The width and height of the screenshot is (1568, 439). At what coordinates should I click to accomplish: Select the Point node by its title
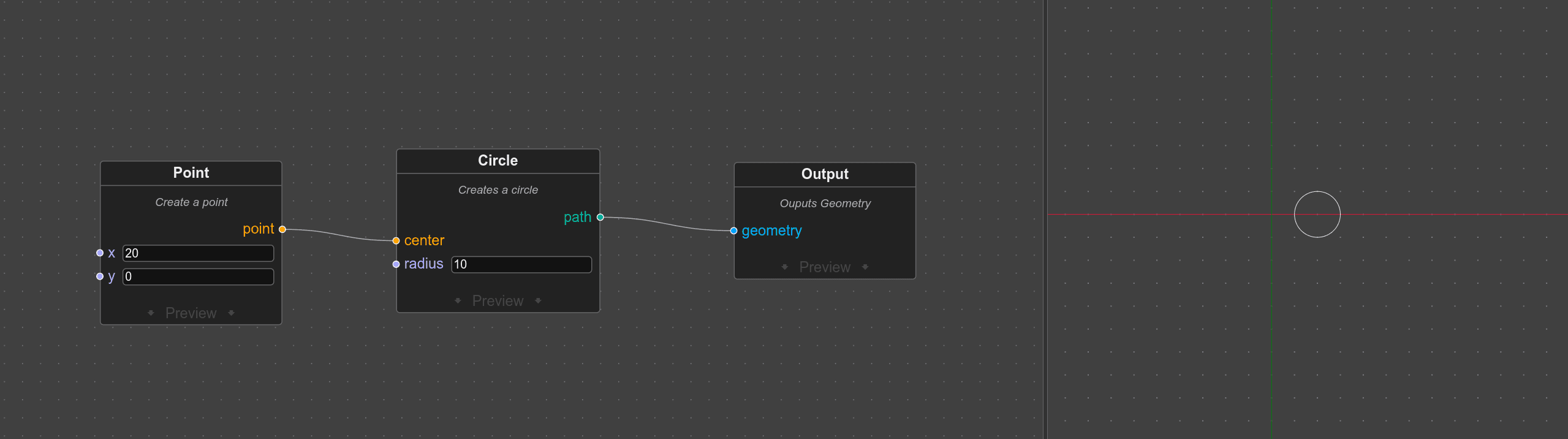pyautogui.click(x=191, y=173)
